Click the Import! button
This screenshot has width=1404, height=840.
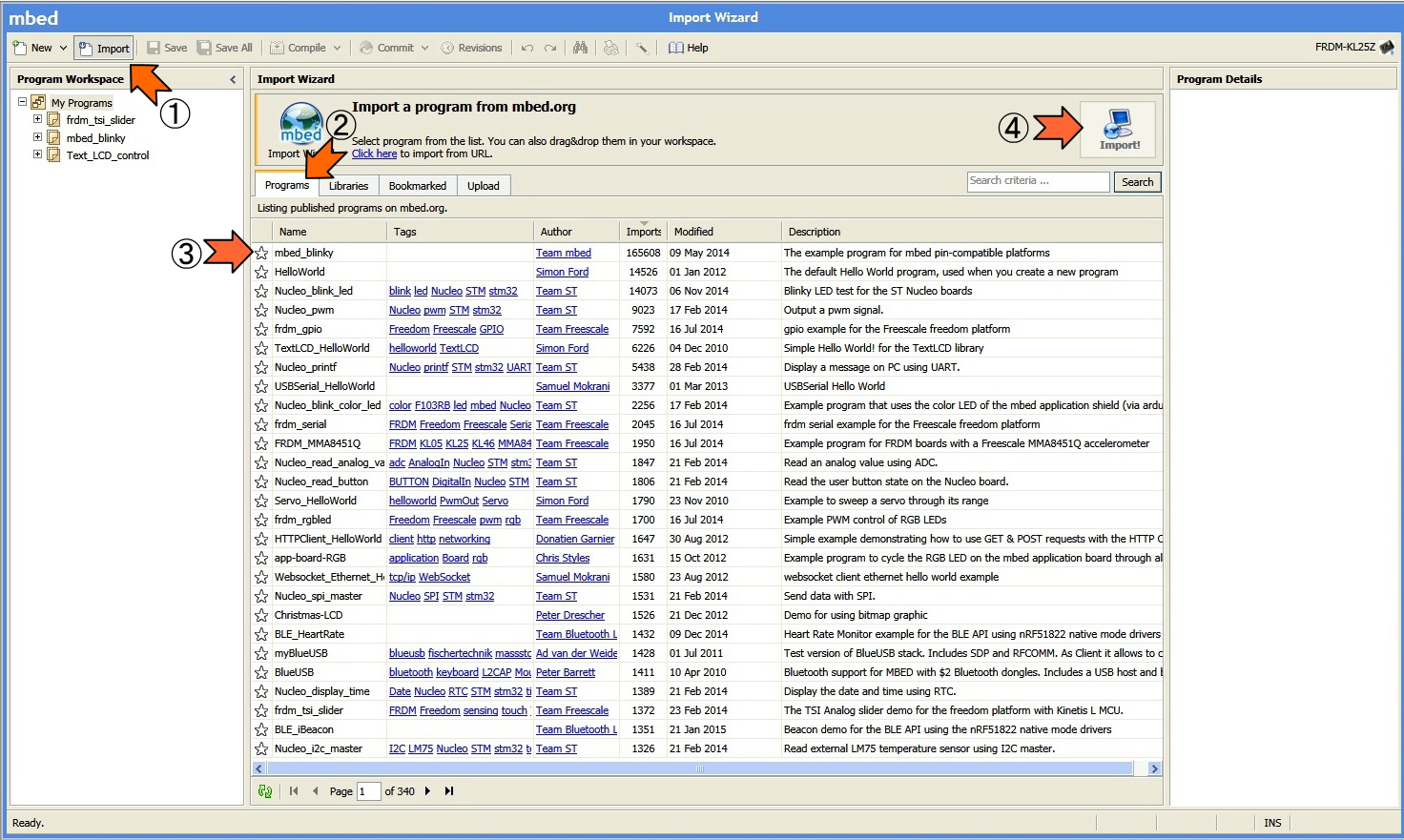click(x=1118, y=130)
